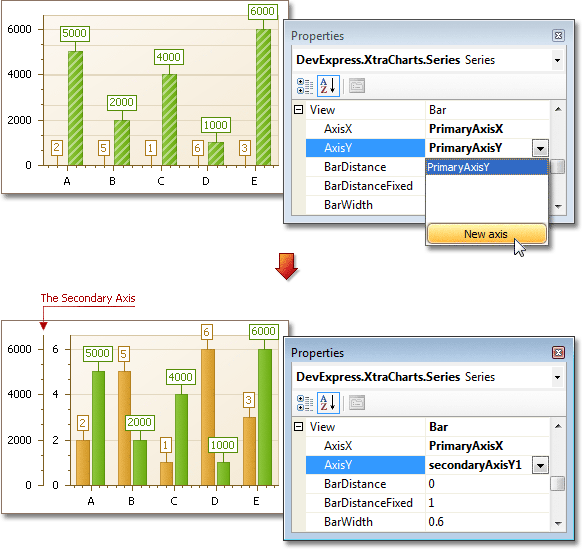Open Property Pages icon in upper Properties toolbar

tap(357, 86)
